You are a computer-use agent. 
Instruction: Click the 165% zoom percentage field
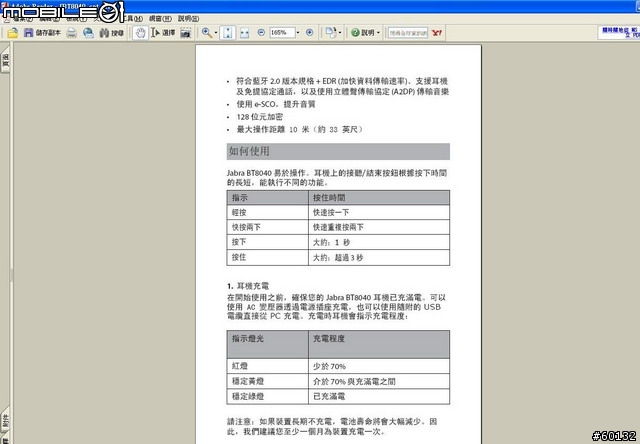click(x=282, y=33)
